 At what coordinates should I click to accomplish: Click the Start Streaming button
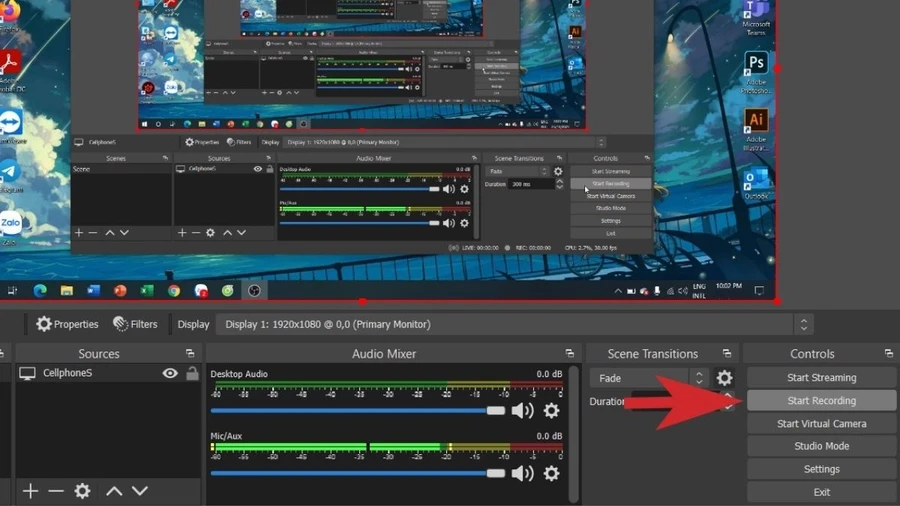click(x=821, y=377)
